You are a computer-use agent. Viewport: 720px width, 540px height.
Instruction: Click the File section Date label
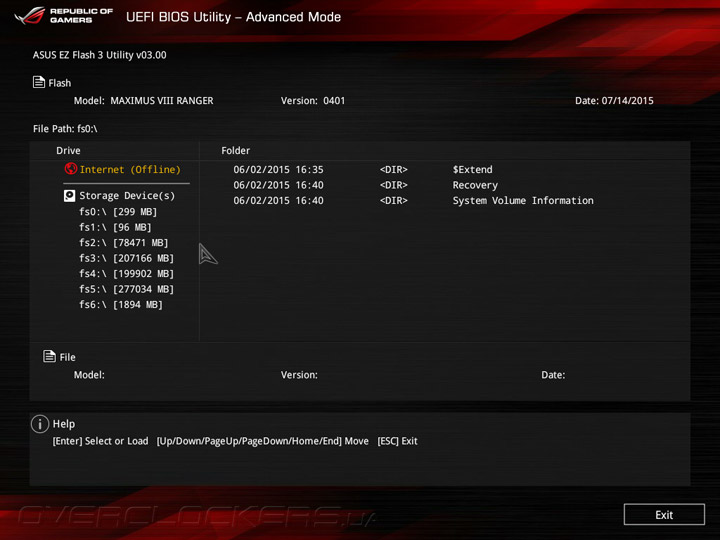click(x=553, y=375)
